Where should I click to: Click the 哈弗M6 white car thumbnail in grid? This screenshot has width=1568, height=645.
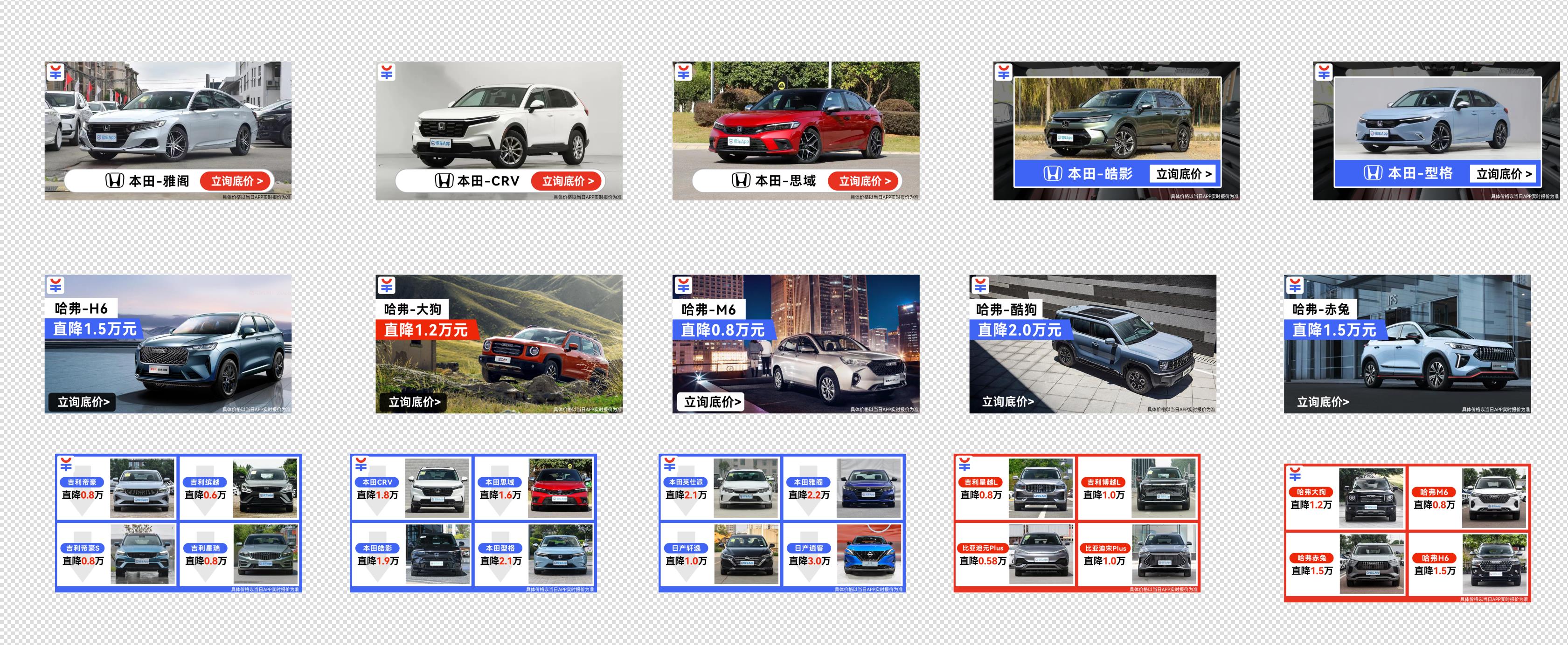click(x=1494, y=498)
